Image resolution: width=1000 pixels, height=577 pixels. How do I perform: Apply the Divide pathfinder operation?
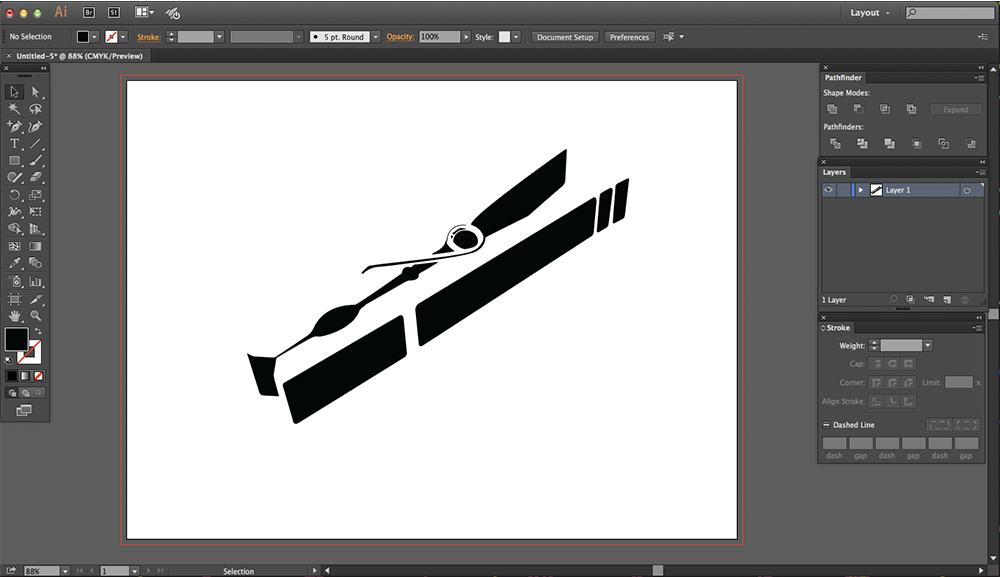tap(834, 144)
